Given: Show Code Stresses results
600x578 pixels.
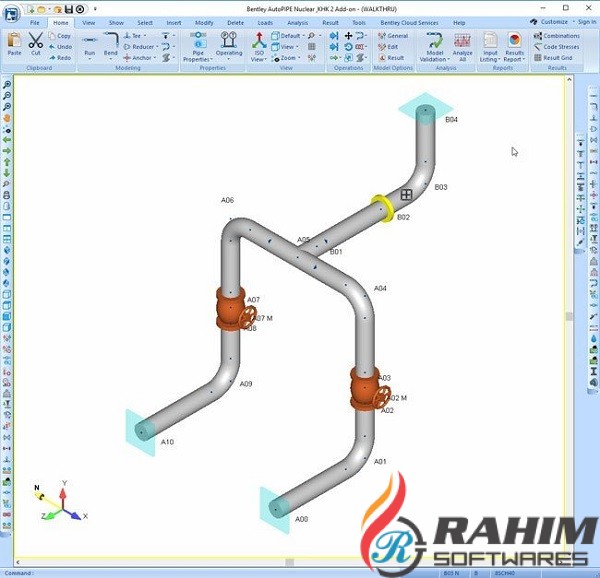Looking at the screenshot, I should pos(556,47).
